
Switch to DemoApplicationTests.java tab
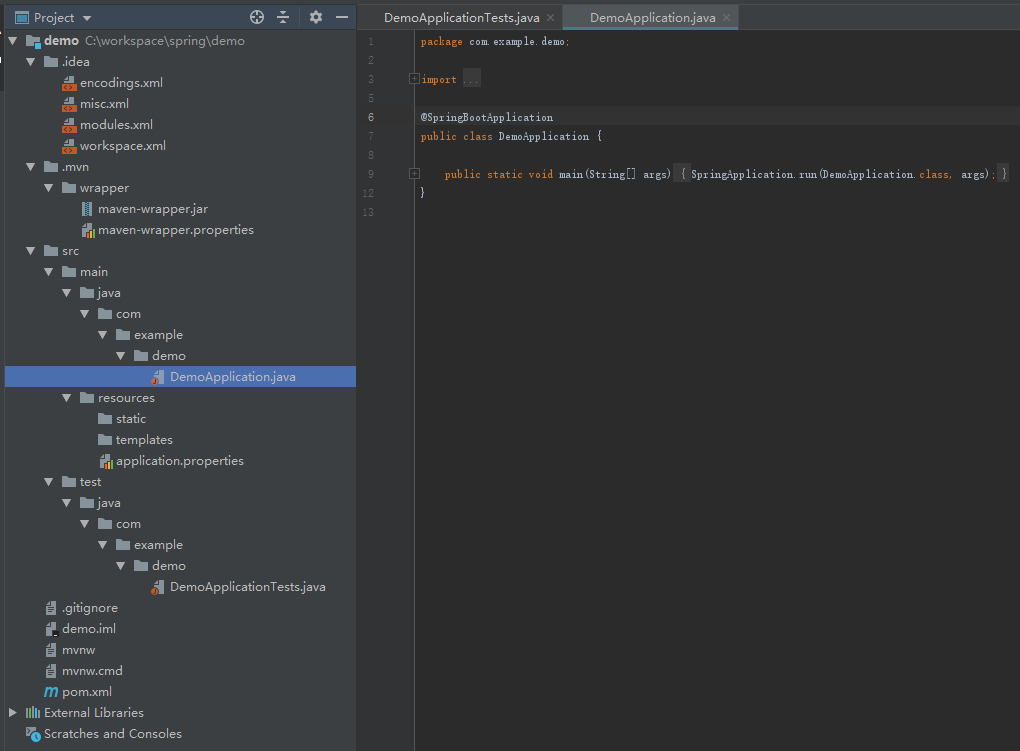point(461,18)
